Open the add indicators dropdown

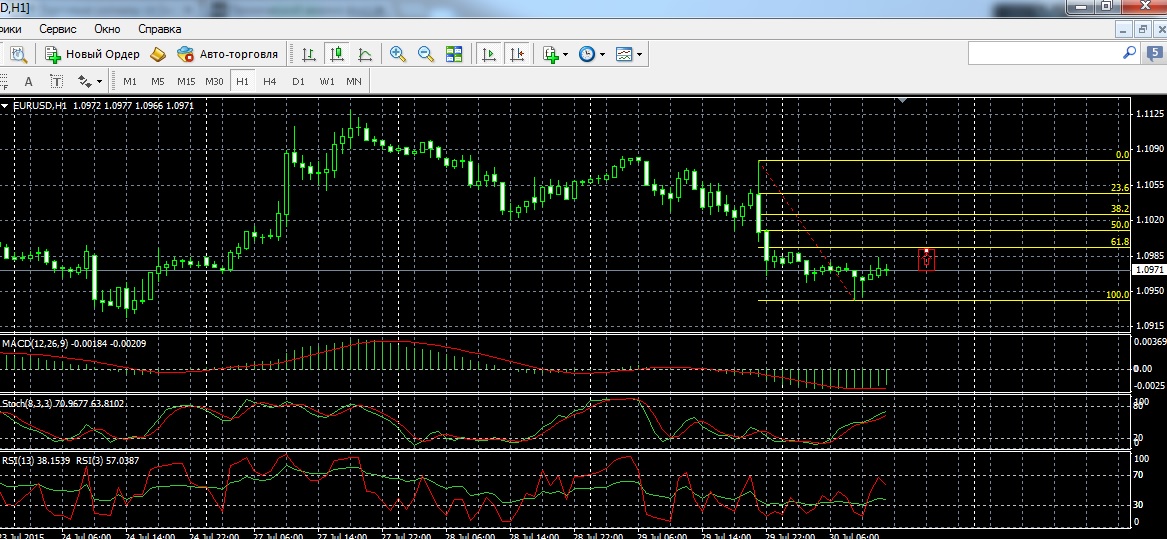(555, 54)
